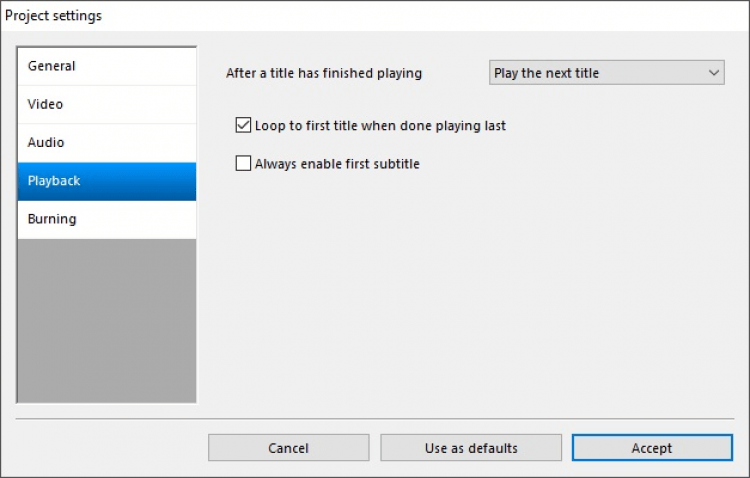Switch to the Video settings tab
This screenshot has width=750, height=478.
(x=106, y=104)
